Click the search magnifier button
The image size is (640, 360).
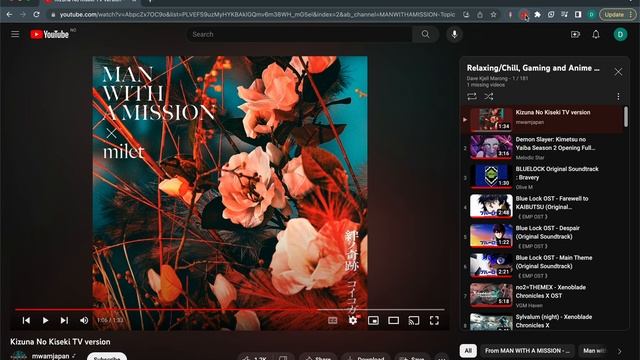[425, 34]
